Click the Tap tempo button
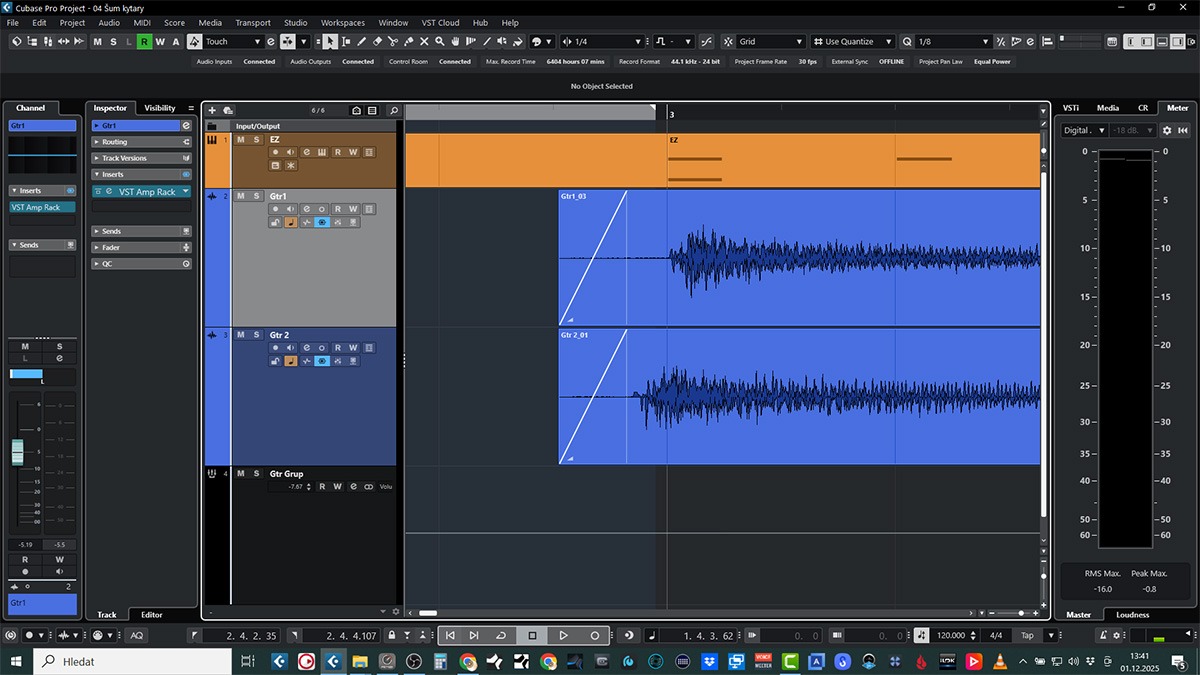Screen dimensions: 1200x675 coord(1026,635)
